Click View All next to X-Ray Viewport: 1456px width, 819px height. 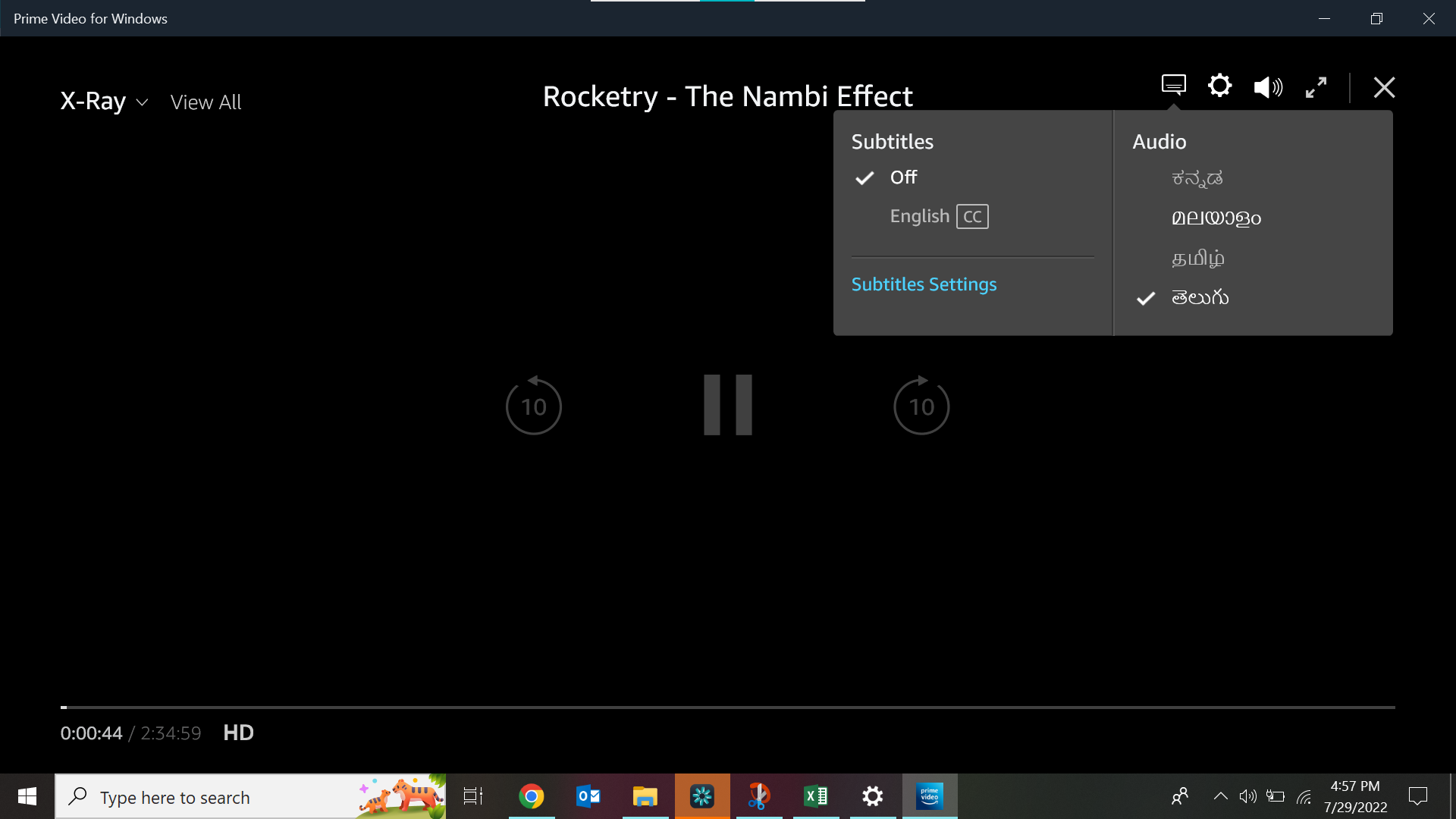[x=206, y=102]
